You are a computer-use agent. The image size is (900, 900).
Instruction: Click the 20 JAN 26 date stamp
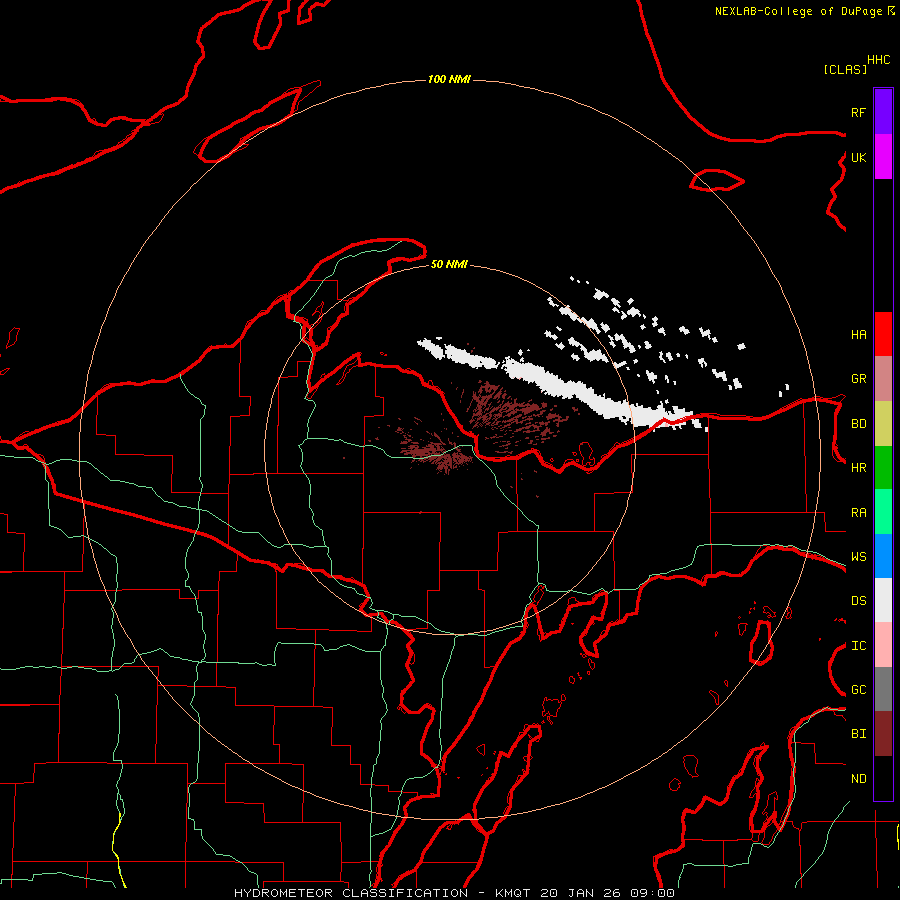point(580,893)
